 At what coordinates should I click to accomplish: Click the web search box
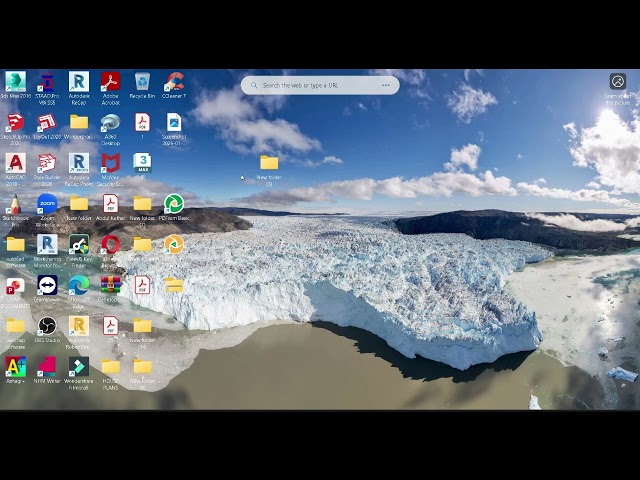[320, 85]
